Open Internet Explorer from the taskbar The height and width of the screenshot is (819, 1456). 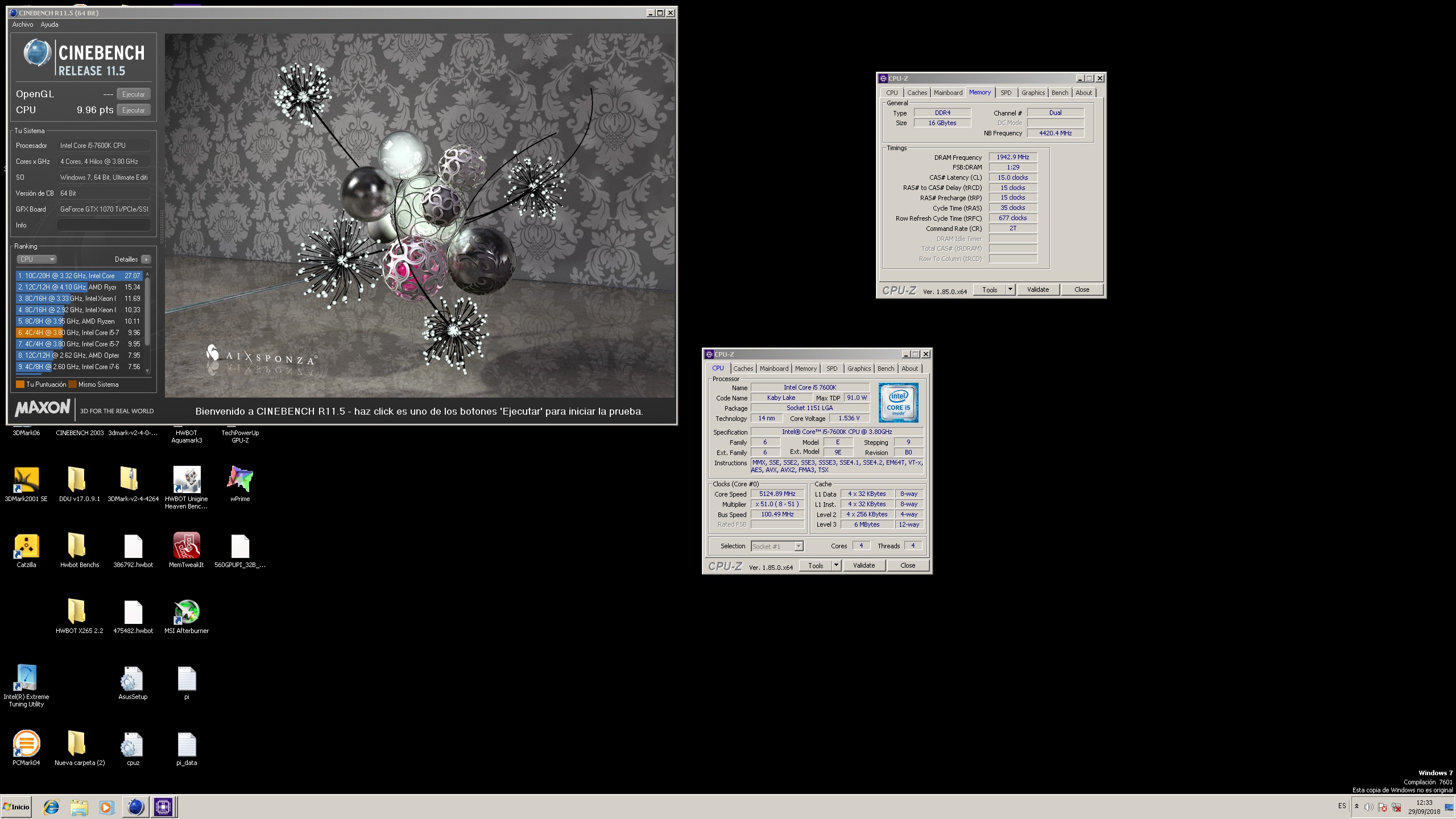(x=51, y=806)
